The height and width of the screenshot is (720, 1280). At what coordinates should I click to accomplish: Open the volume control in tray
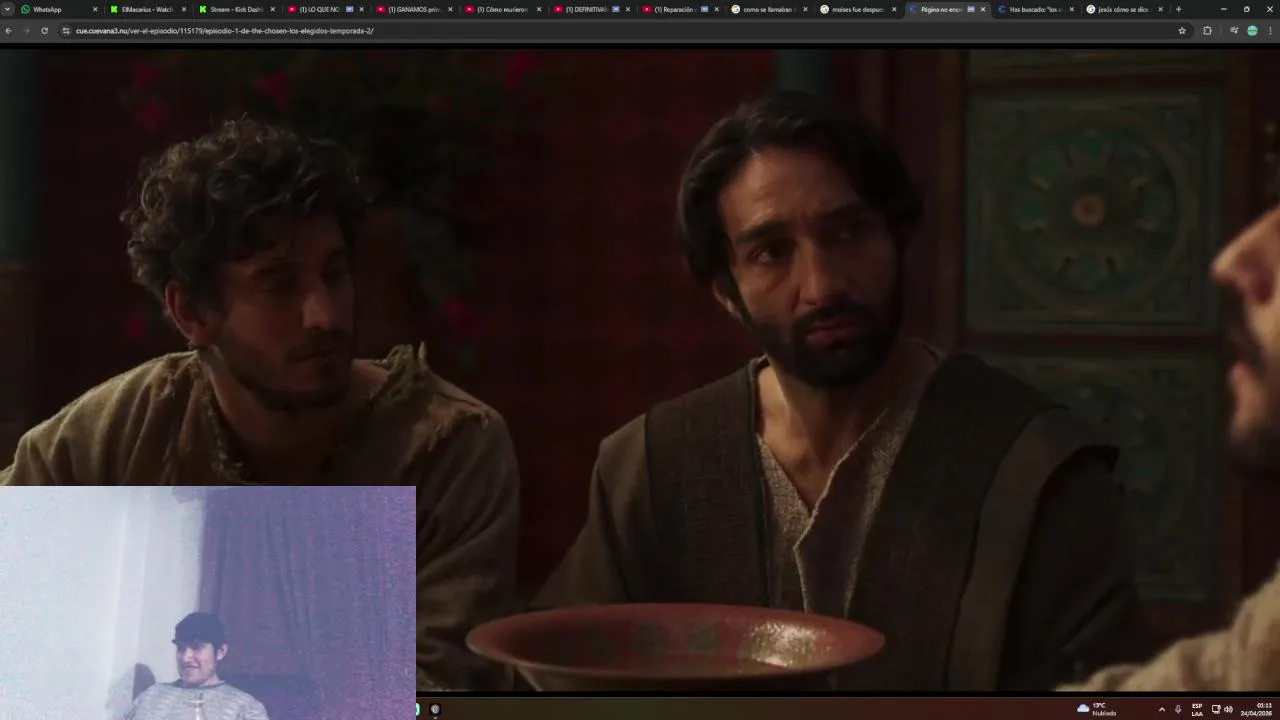(1228, 709)
